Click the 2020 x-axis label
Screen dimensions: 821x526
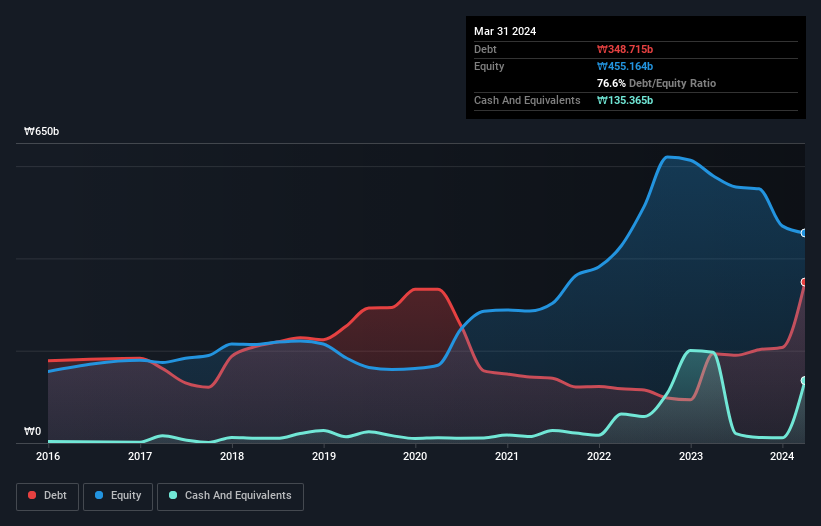click(x=415, y=456)
